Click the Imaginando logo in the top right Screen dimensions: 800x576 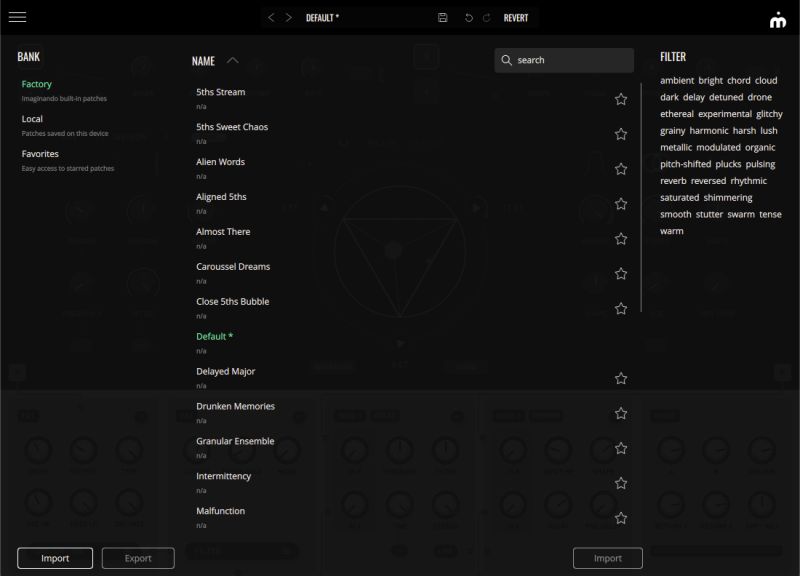(778, 17)
